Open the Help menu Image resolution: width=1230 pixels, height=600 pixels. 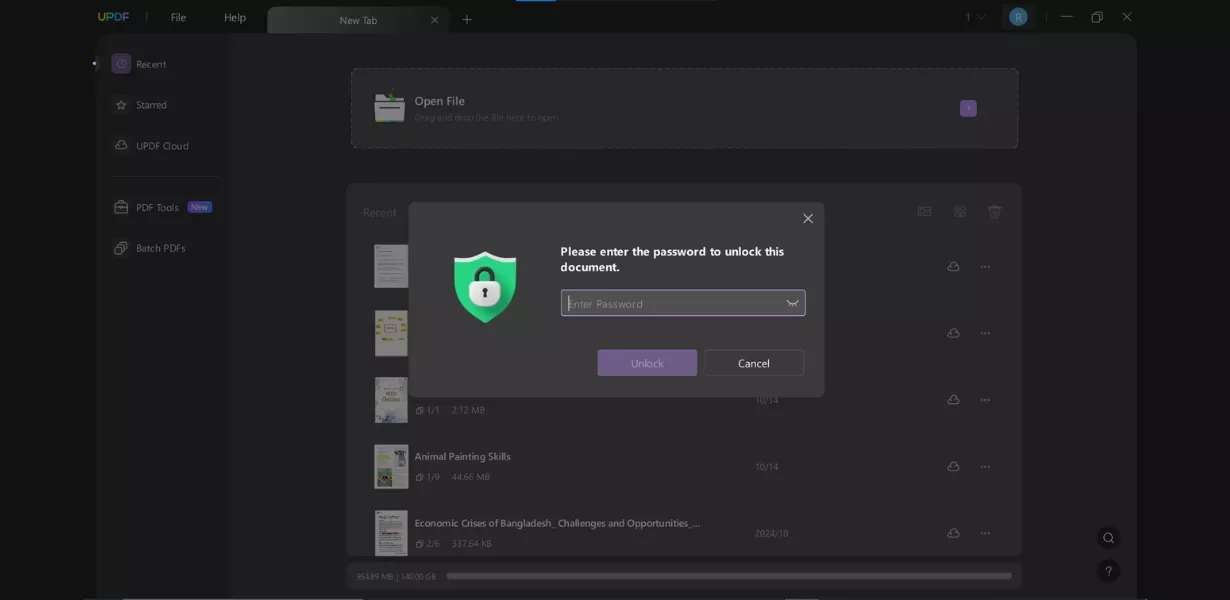click(235, 17)
